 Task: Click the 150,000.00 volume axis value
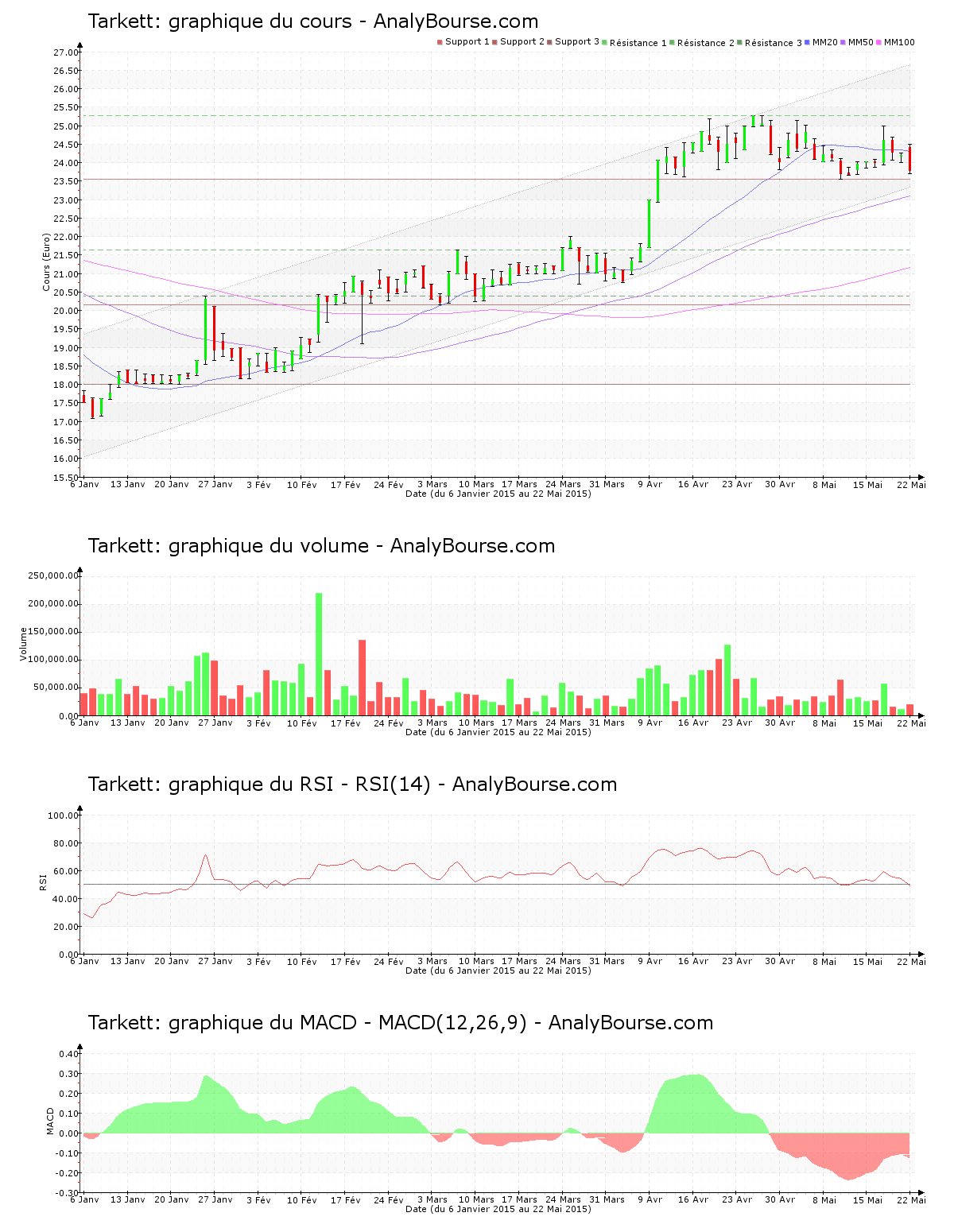(x=53, y=632)
